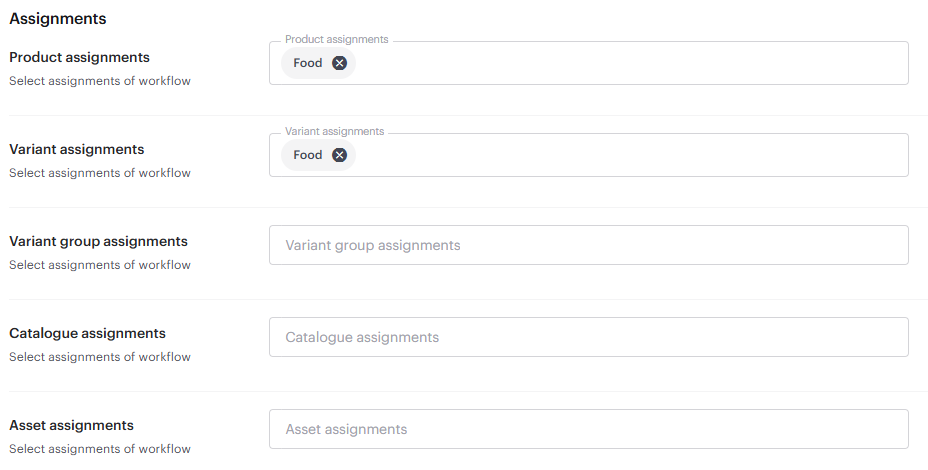Viewport: 928px width, 470px height.
Task: Click the Food chip in Product assignments
Action: tap(308, 63)
